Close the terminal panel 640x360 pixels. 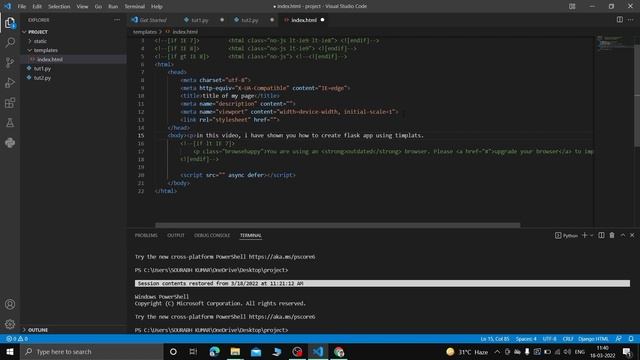pos(632,235)
